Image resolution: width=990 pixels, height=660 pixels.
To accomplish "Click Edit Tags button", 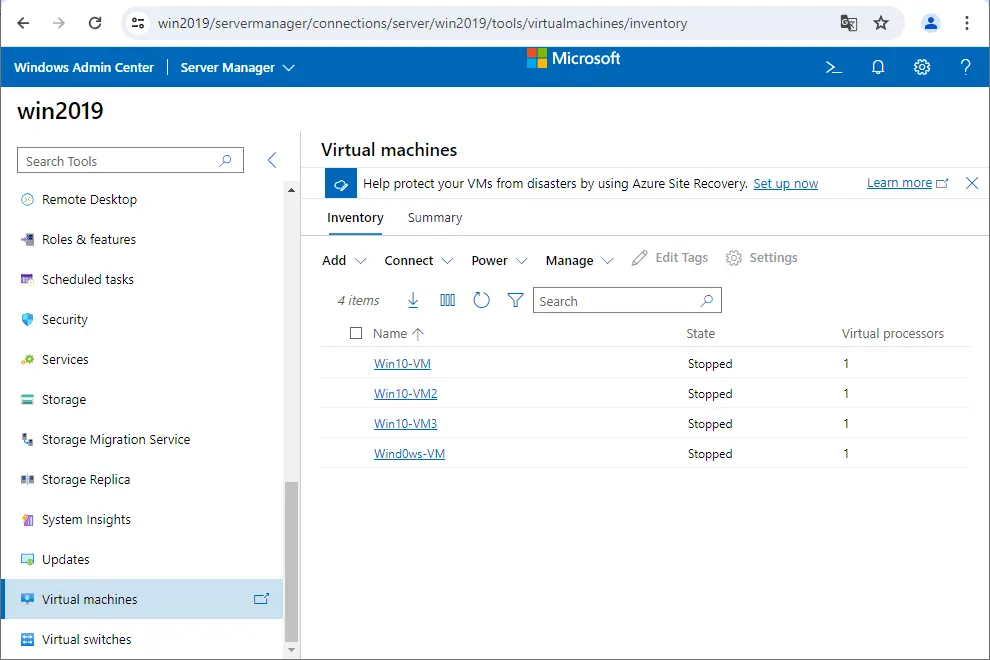I will (x=670, y=258).
